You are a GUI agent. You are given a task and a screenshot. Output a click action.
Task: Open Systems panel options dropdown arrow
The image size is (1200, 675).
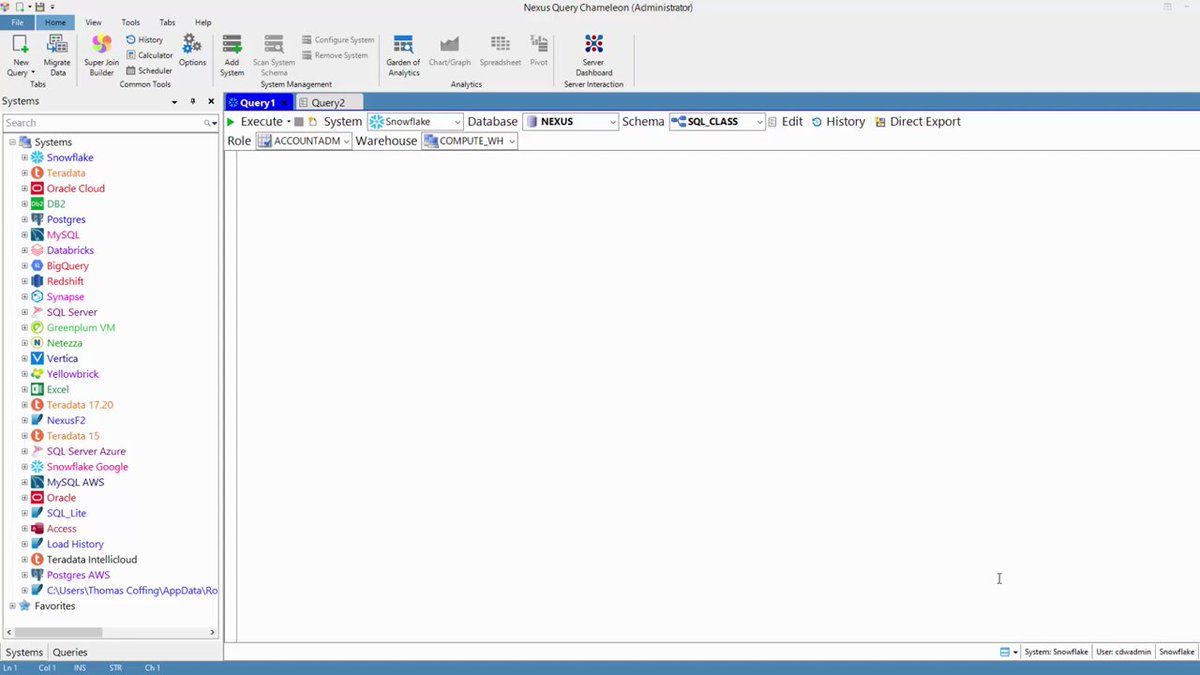tap(174, 102)
